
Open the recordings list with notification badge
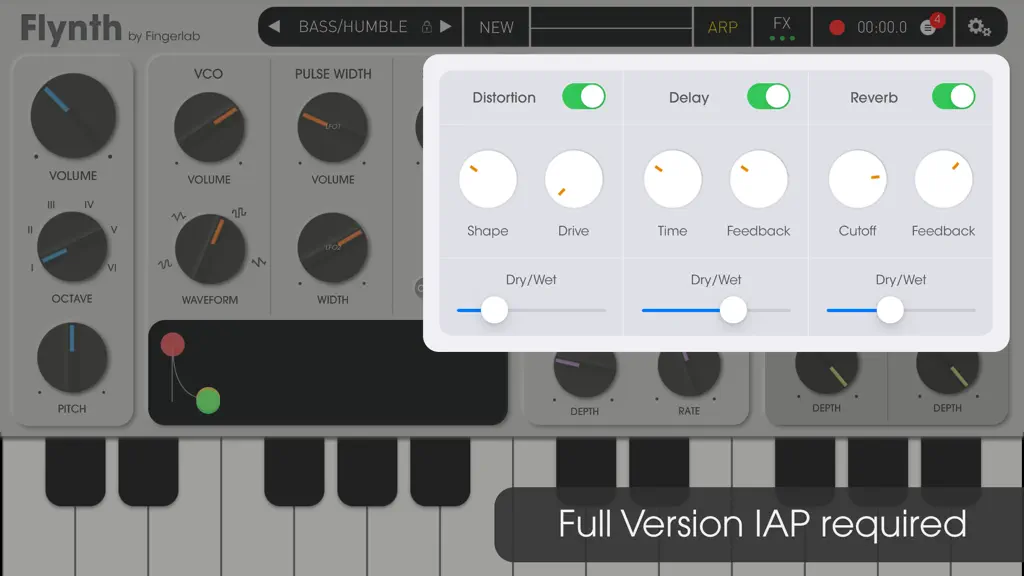pos(931,25)
